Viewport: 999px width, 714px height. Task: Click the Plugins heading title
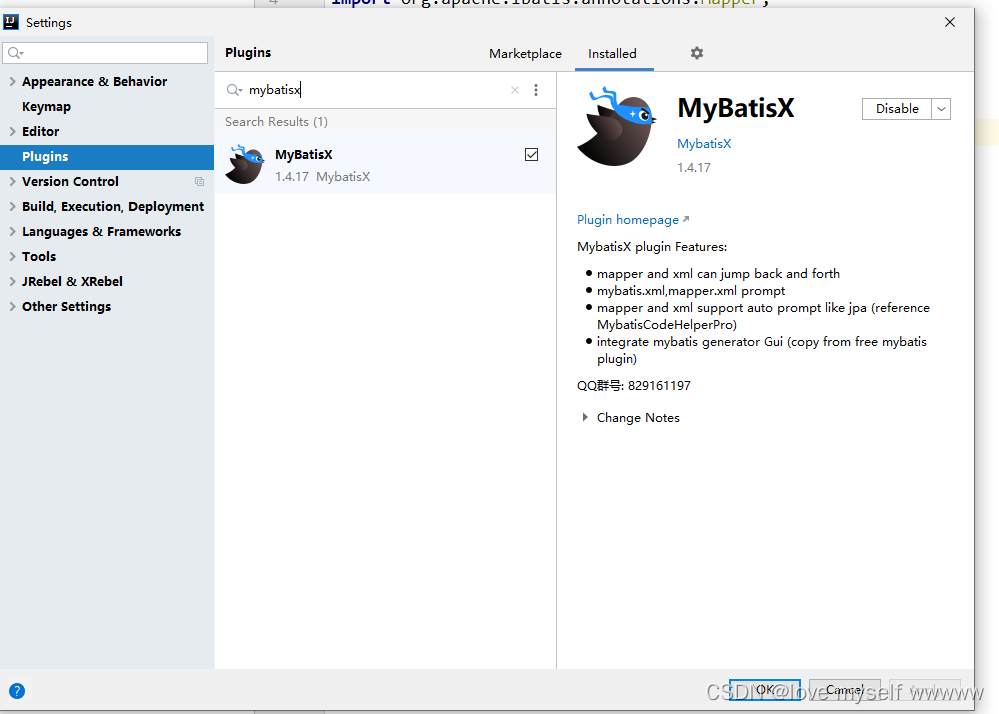248,52
